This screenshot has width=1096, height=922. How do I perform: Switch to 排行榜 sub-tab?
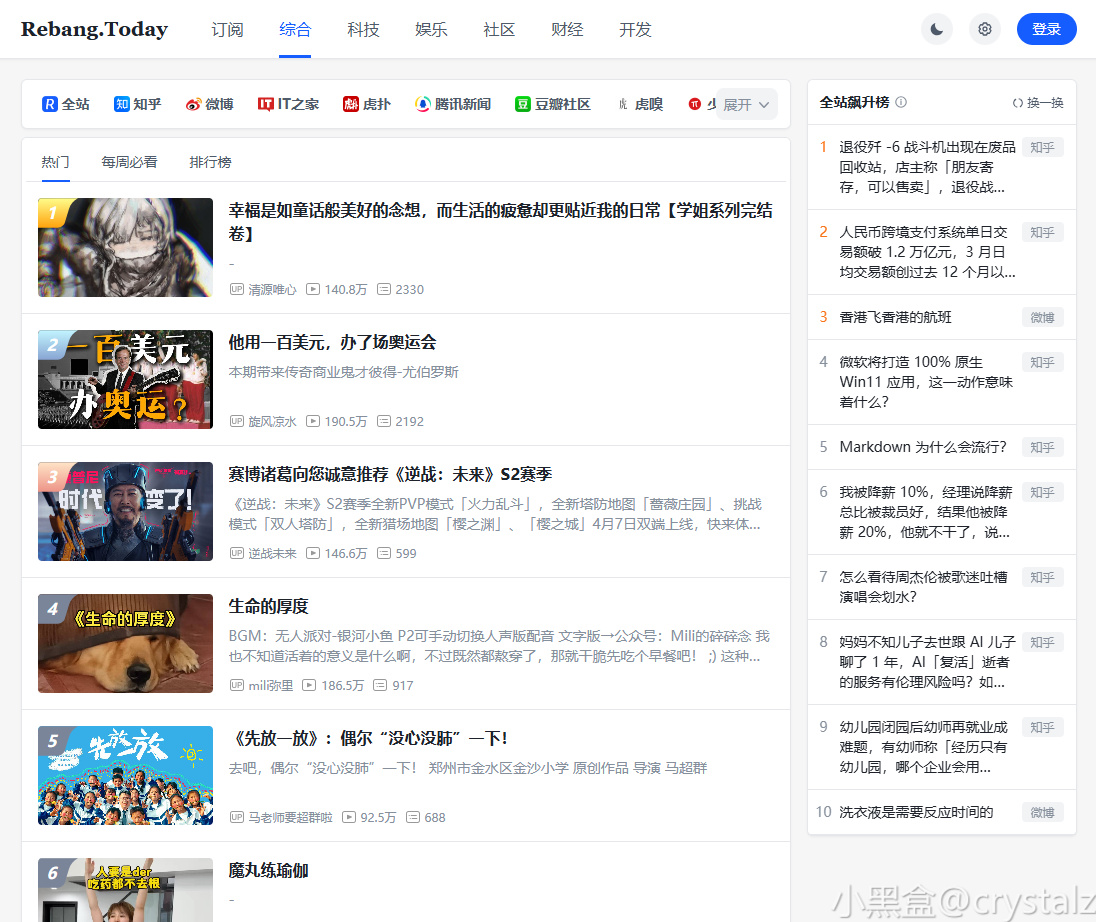click(210, 162)
